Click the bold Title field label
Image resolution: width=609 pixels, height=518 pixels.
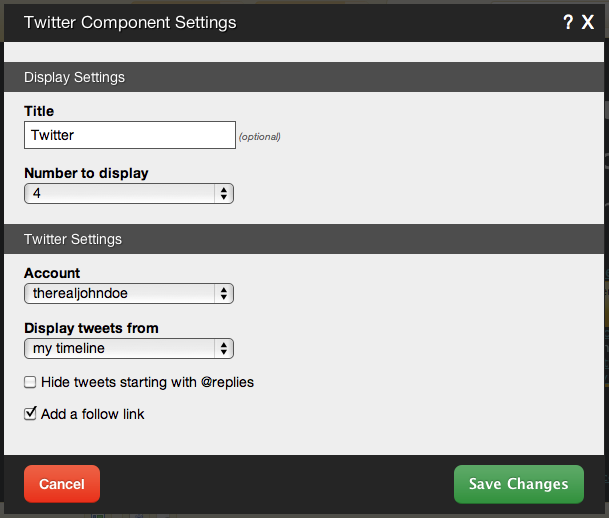click(39, 111)
